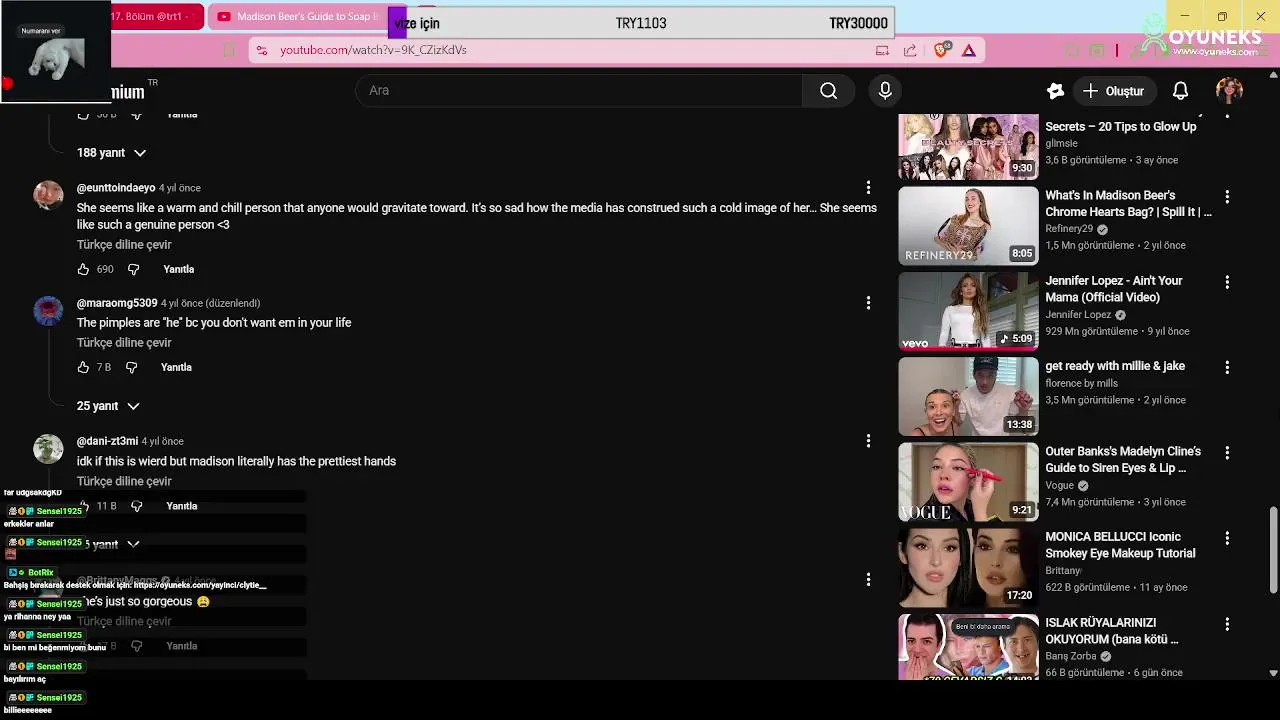Click the Oluştur create button
The width and height of the screenshot is (1280, 720).
coord(1114,91)
